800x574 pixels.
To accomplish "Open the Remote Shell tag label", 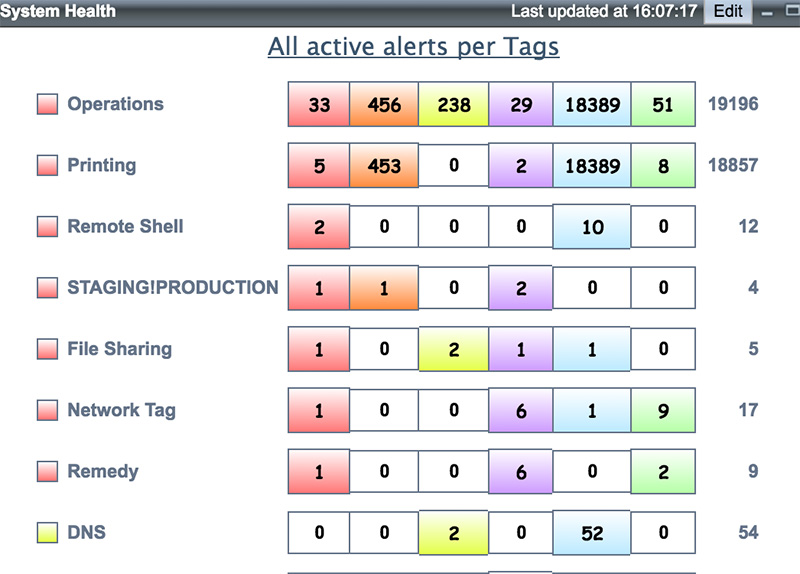I will 126,227.
